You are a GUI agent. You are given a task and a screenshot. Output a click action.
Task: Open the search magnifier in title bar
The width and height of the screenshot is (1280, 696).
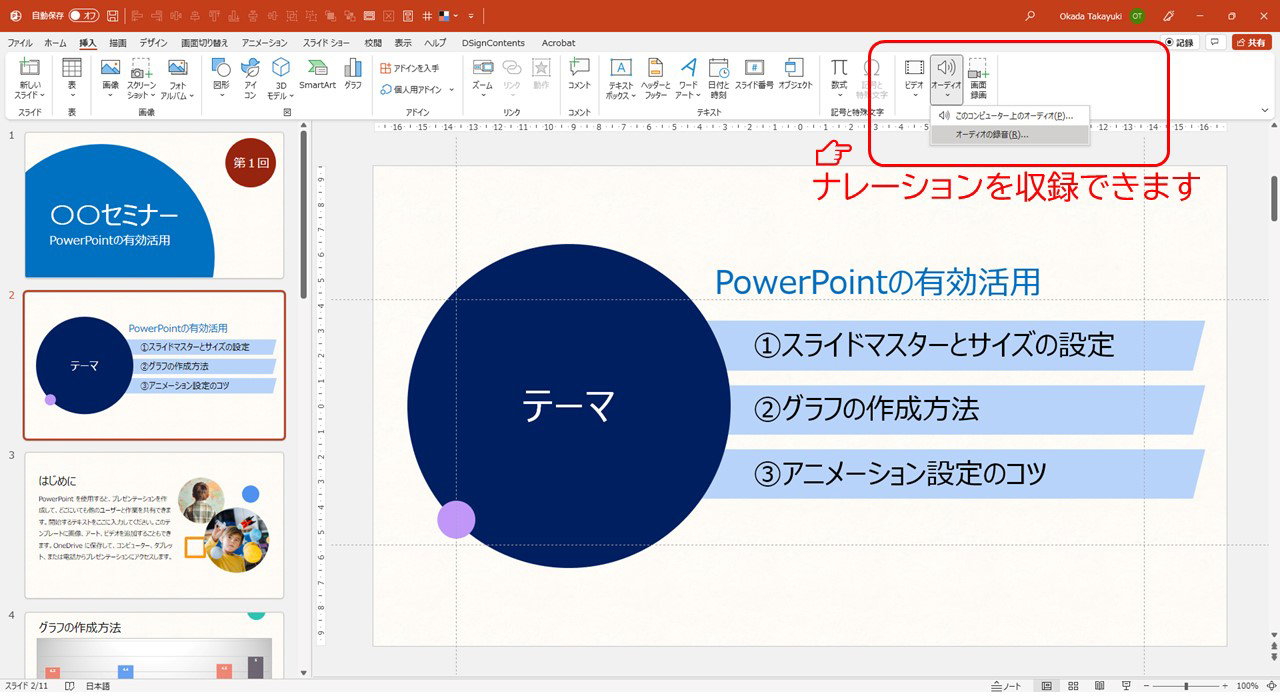pyautogui.click(x=1030, y=16)
